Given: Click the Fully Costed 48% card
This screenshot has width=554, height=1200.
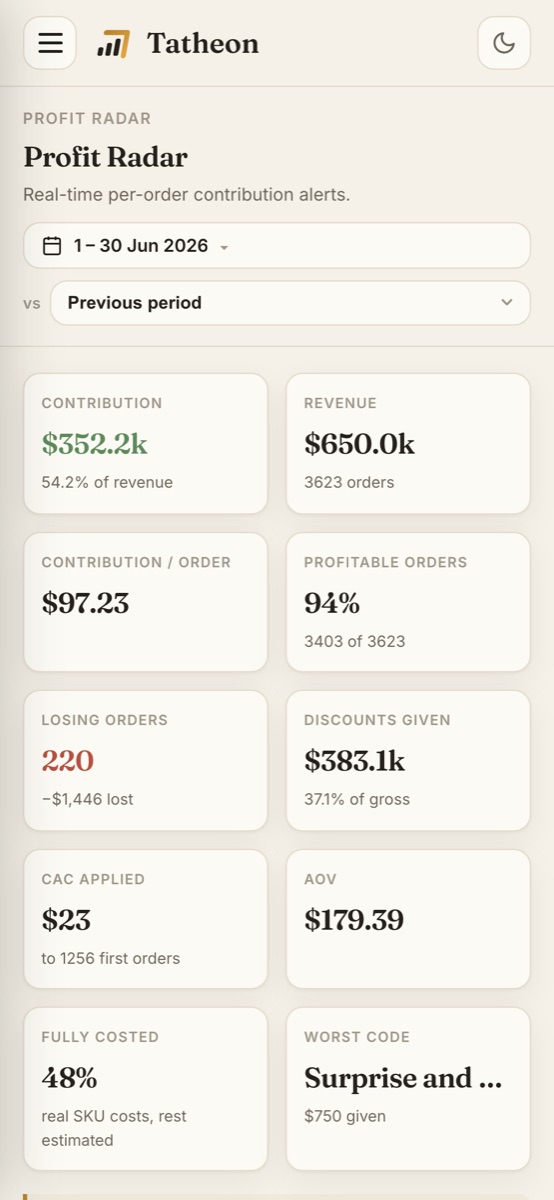Looking at the screenshot, I should [146, 1089].
